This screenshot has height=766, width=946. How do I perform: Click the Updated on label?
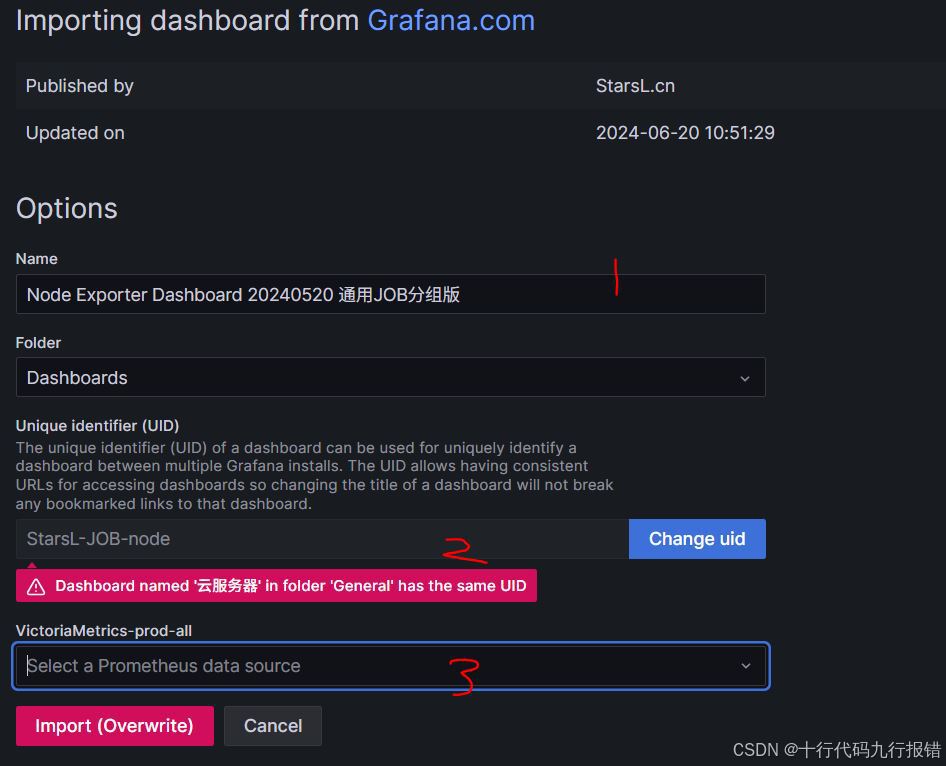75,133
